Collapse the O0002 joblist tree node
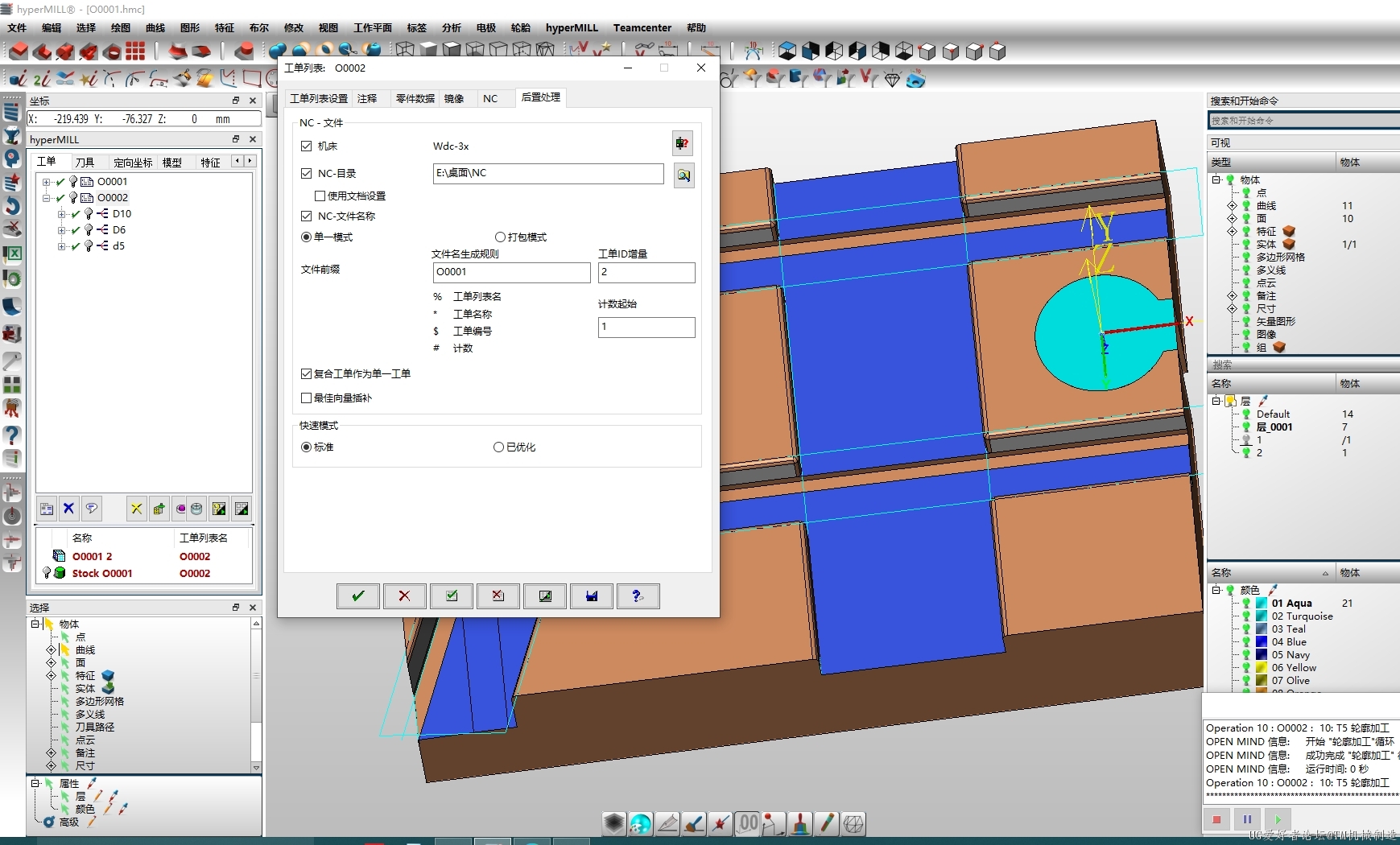Viewport: 1400px width, 845px height. click(x=46, y=198)
